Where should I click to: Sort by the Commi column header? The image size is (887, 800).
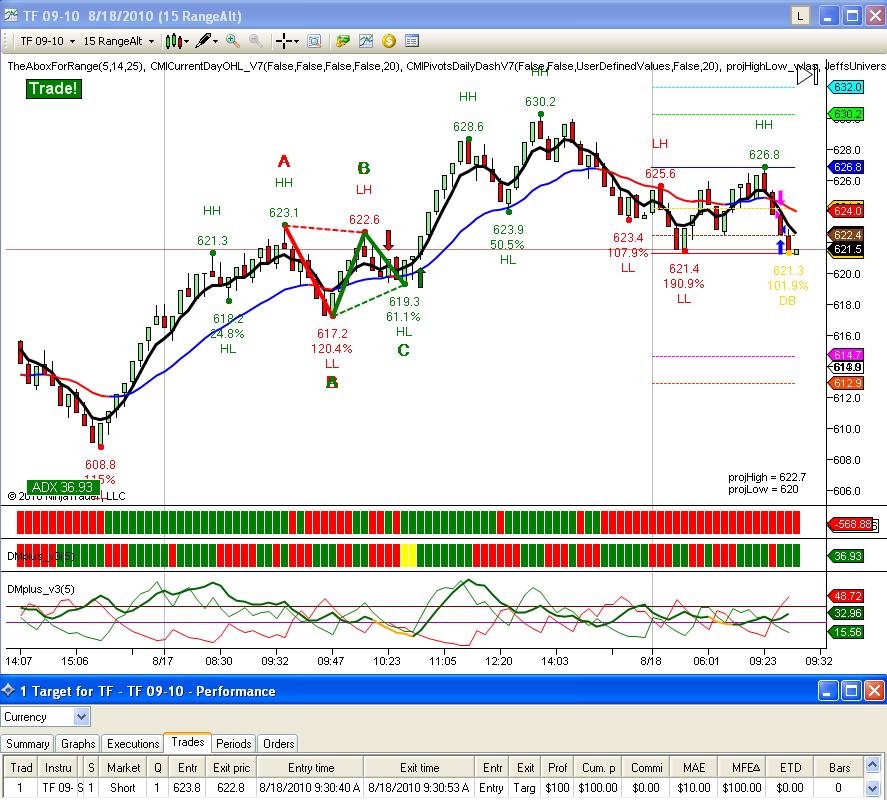tap(646, 768)
